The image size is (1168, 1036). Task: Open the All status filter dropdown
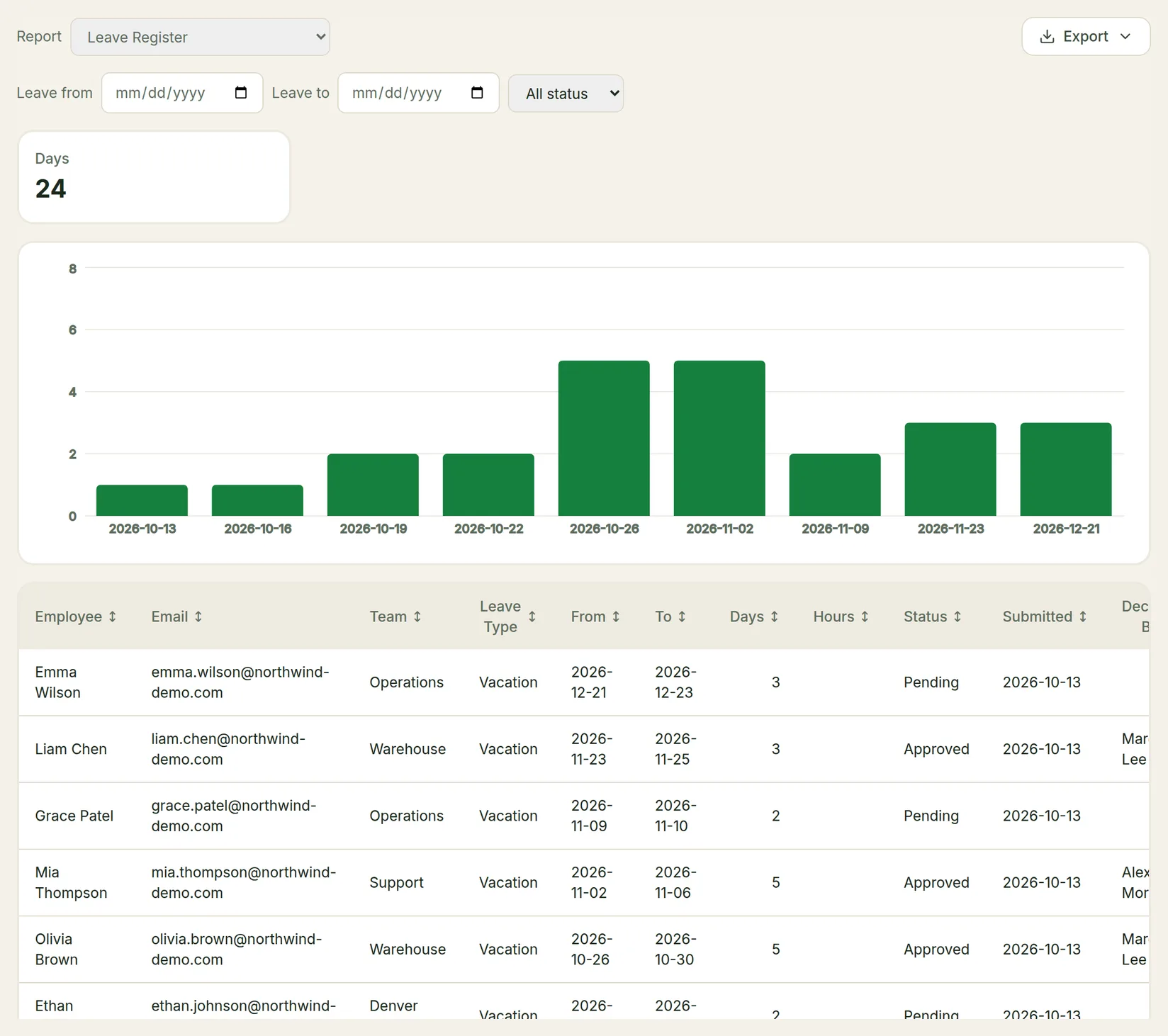[x=566, y=94]
